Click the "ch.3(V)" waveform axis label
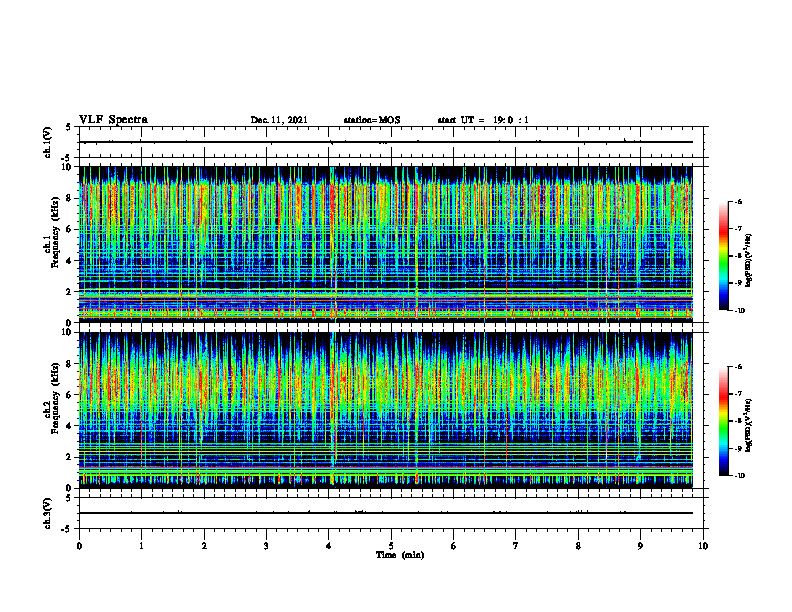This screenshot has height=612, width=792. (x=47, y=513)
